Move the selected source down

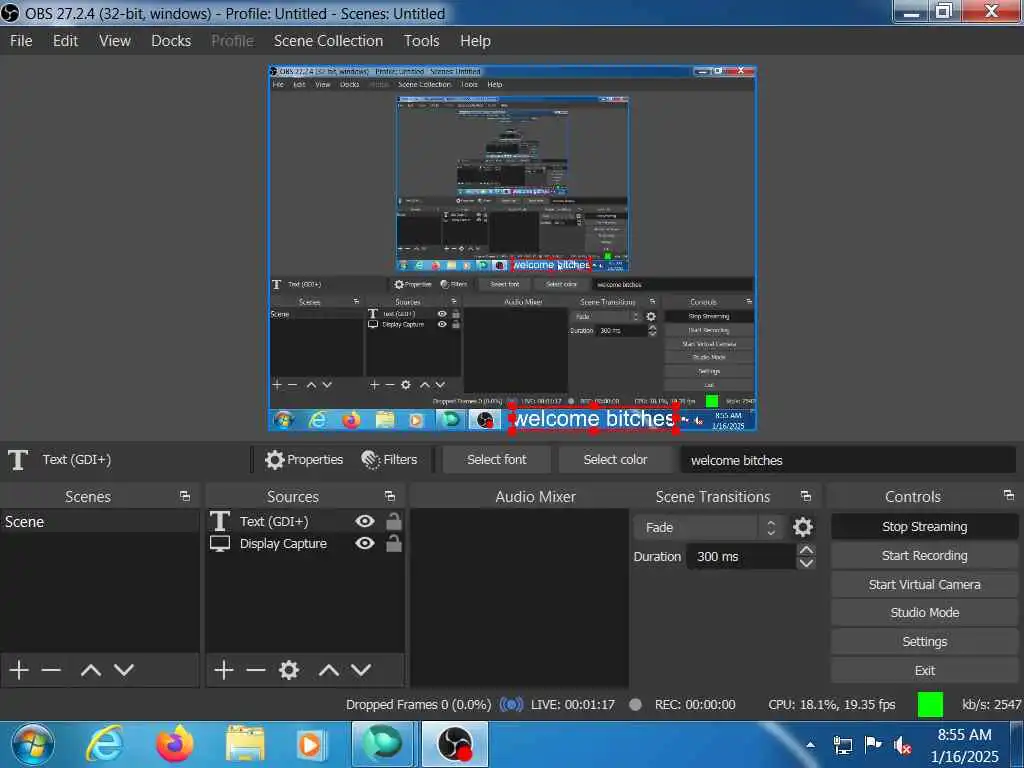[x=361, y=670]
